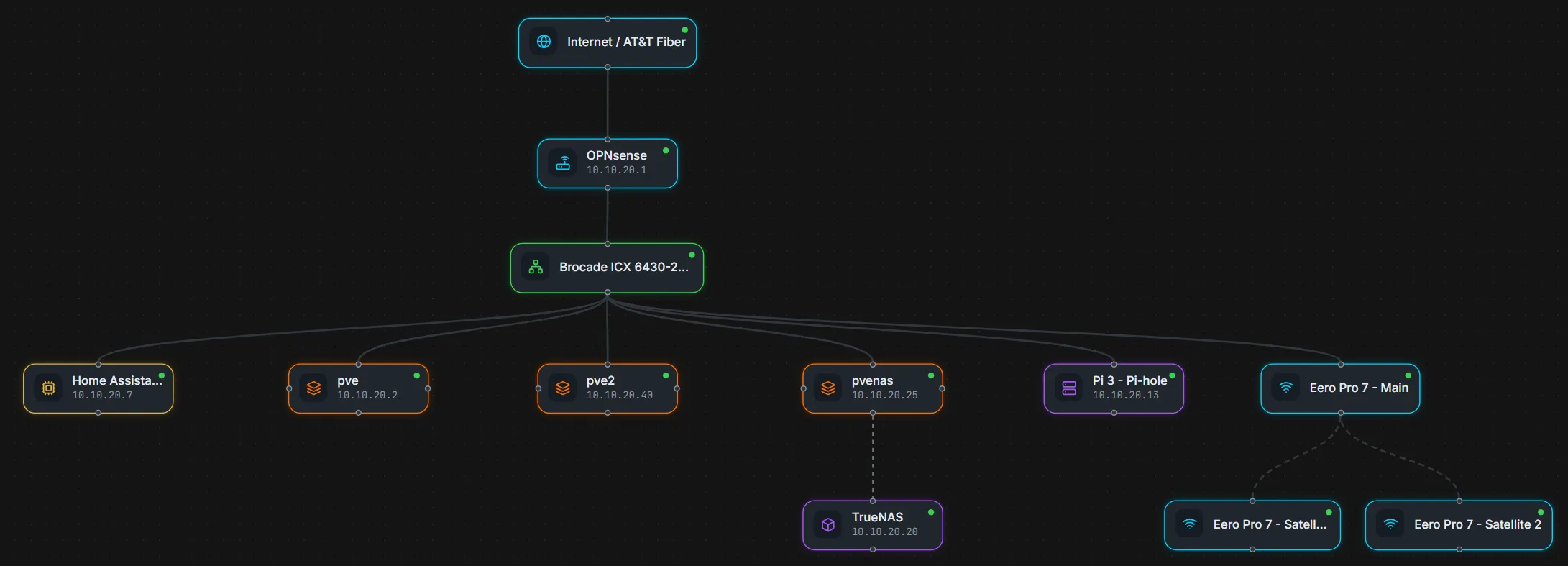This screenshot has width=1568, height=566.
Task: Select the Brocade ICX 6430-2... label
Action: [623, 267]
